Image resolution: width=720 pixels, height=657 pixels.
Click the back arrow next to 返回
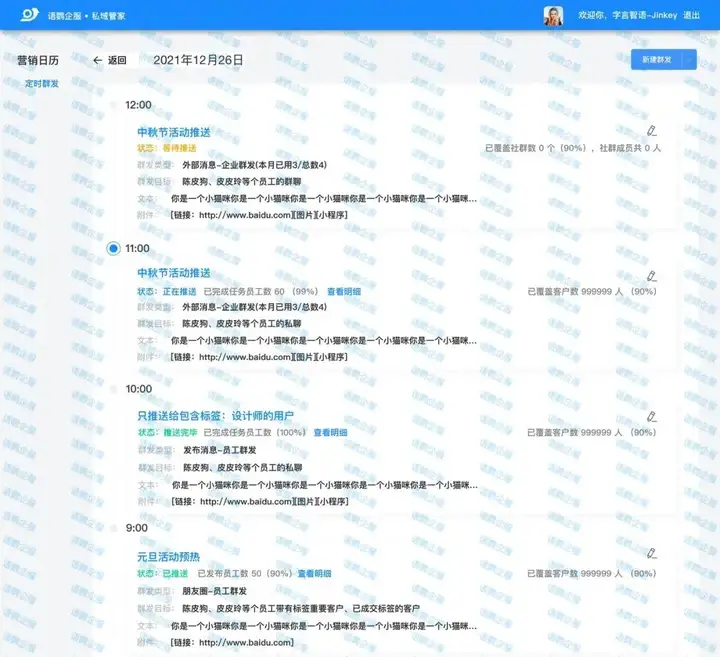(98, 60)
